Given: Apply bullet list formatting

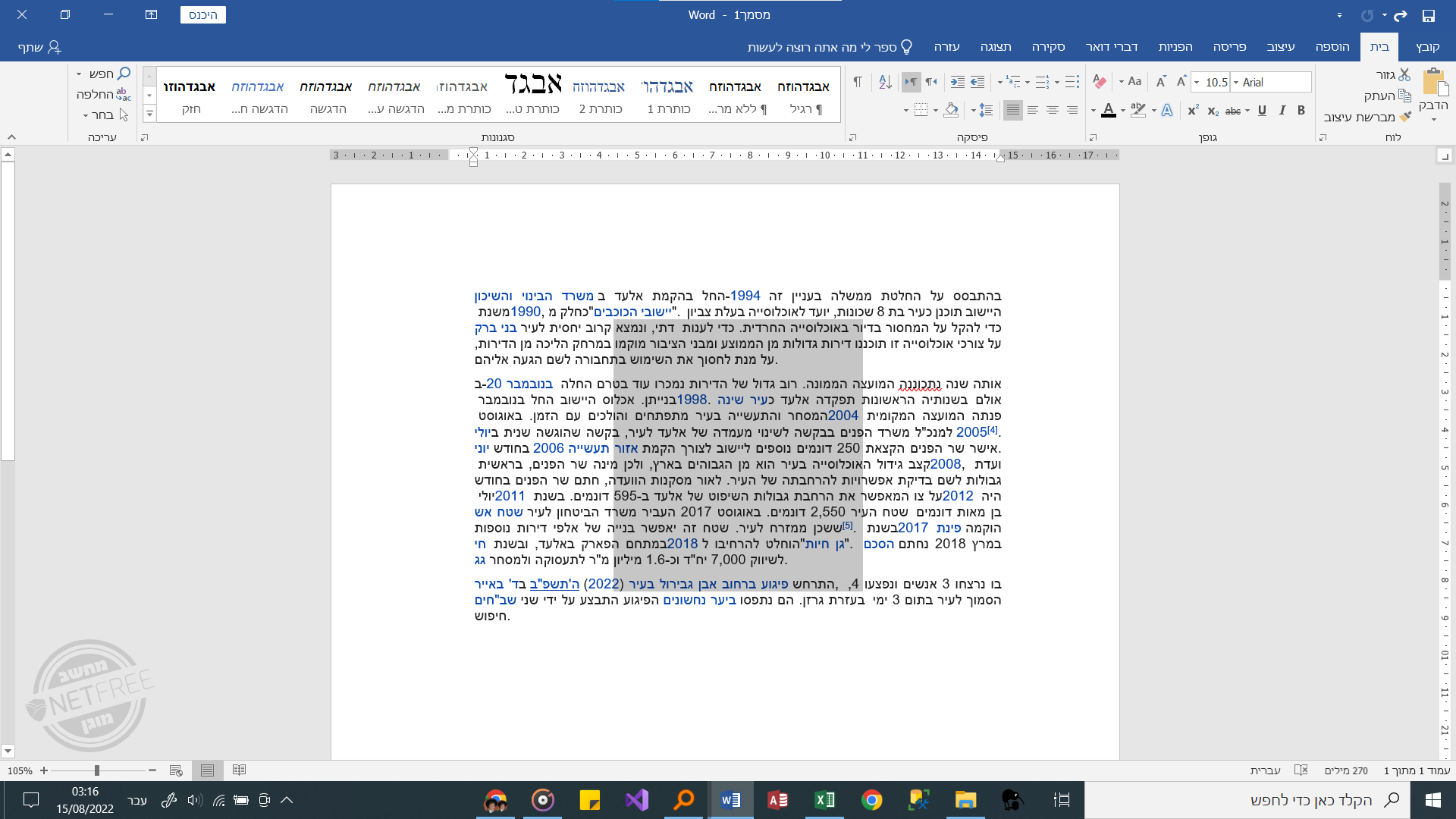Looking at the screenshot, I should (1071, 82).
